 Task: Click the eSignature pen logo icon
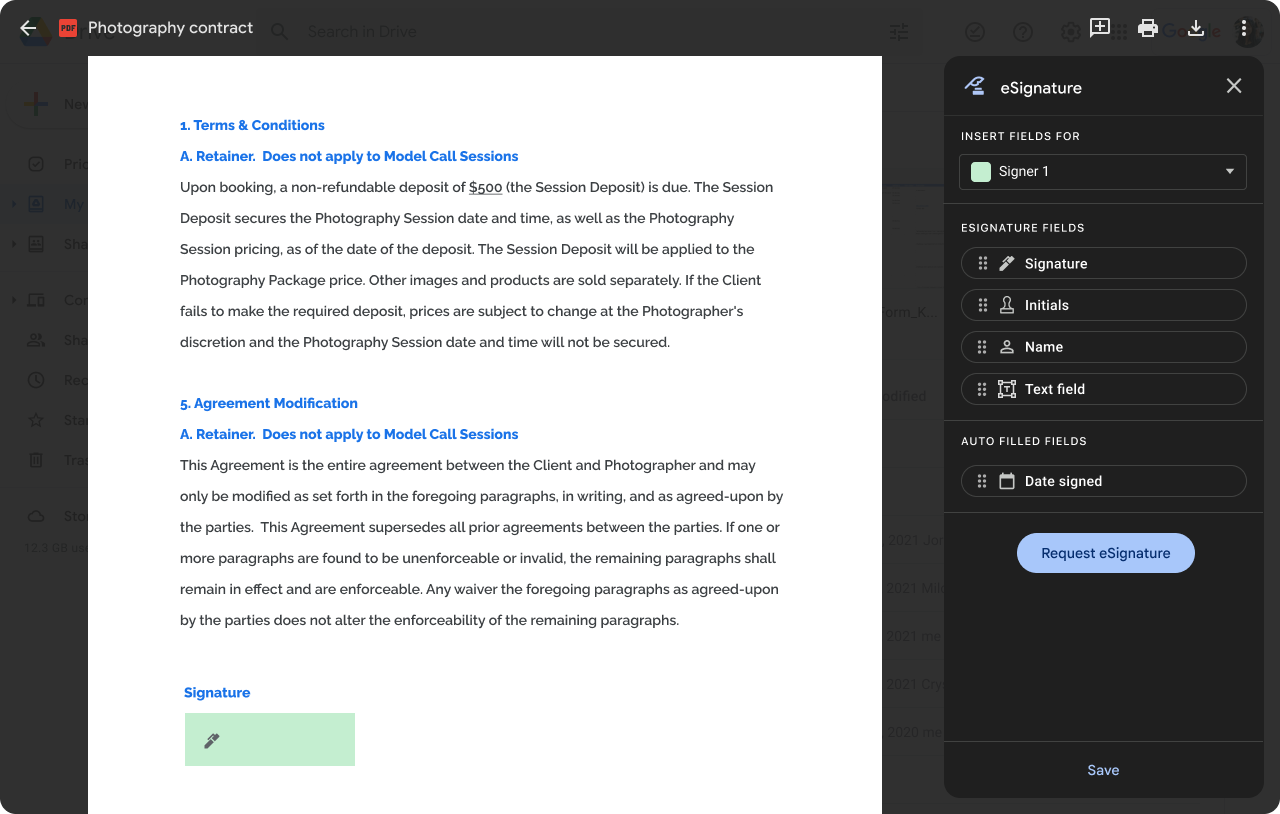[974, 86]
